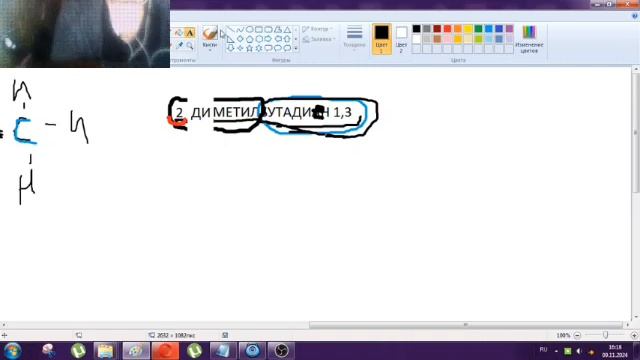Switch to Paint in the taskbar
The height and width of the screenshot is (360, 640).
[x=136, y=351]
